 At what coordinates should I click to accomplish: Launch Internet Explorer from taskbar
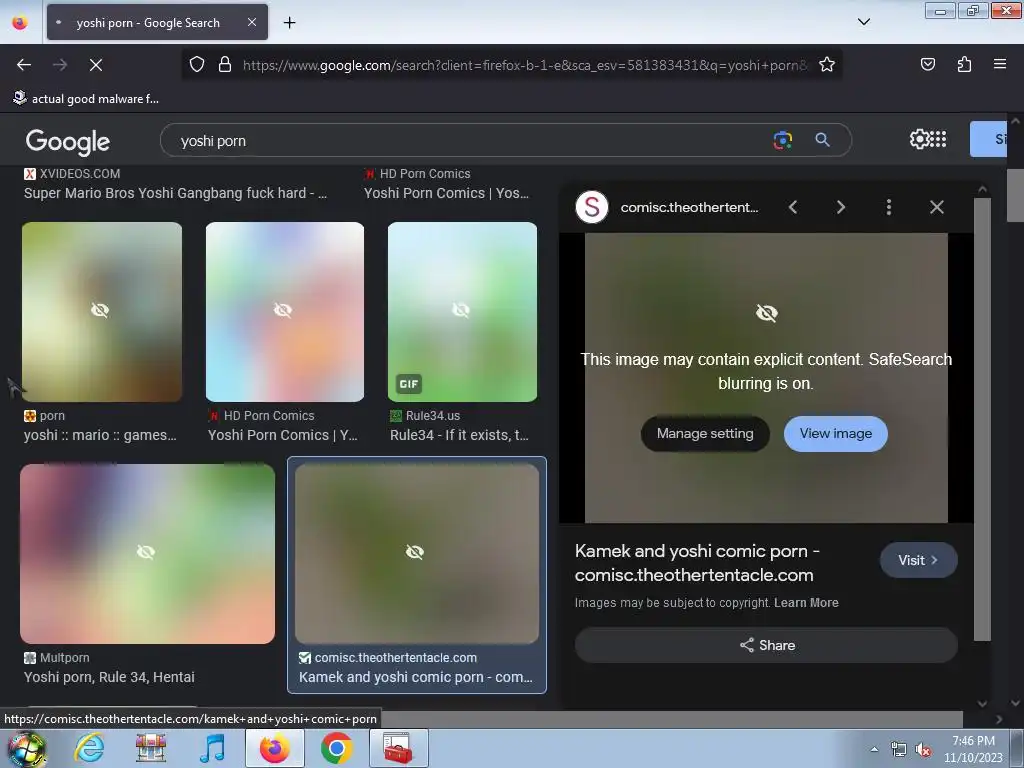click(x=89, y=748)
